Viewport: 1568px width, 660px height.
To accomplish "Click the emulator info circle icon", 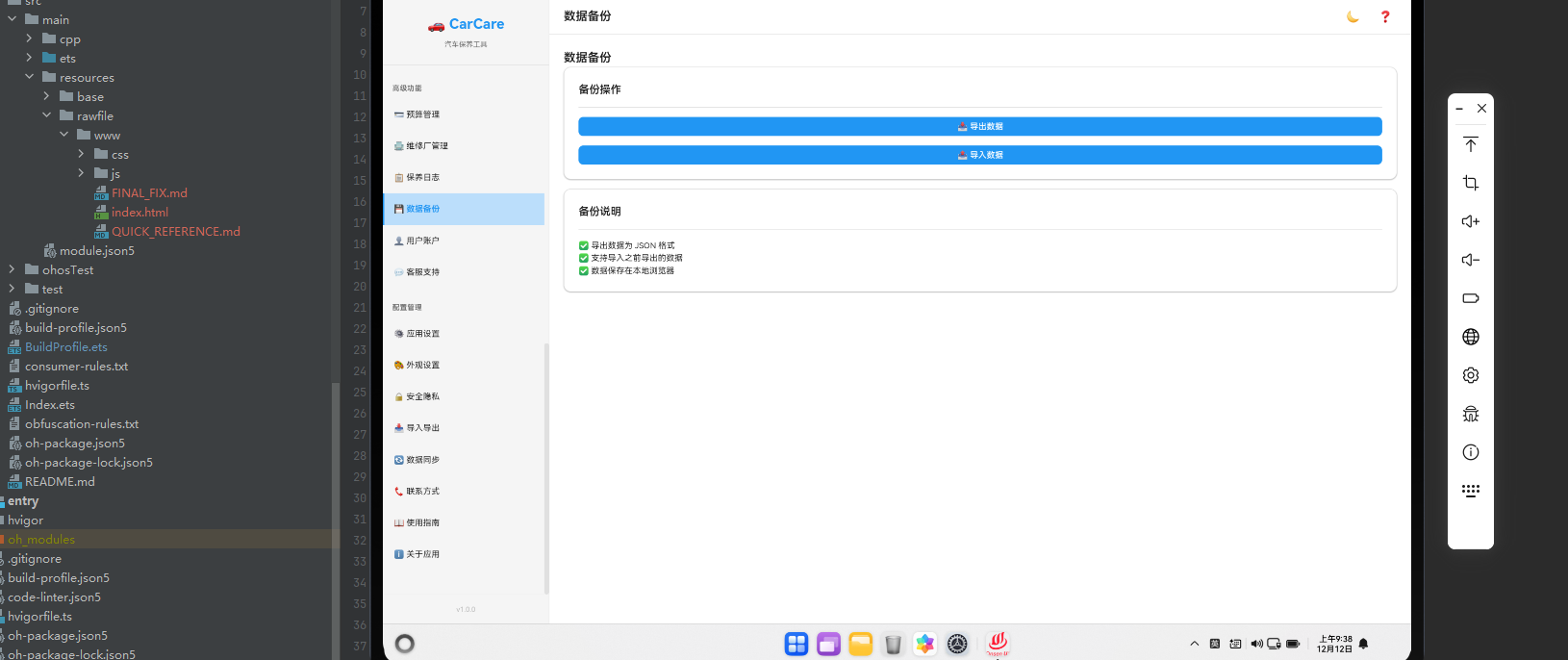I will click(1471, 452).
